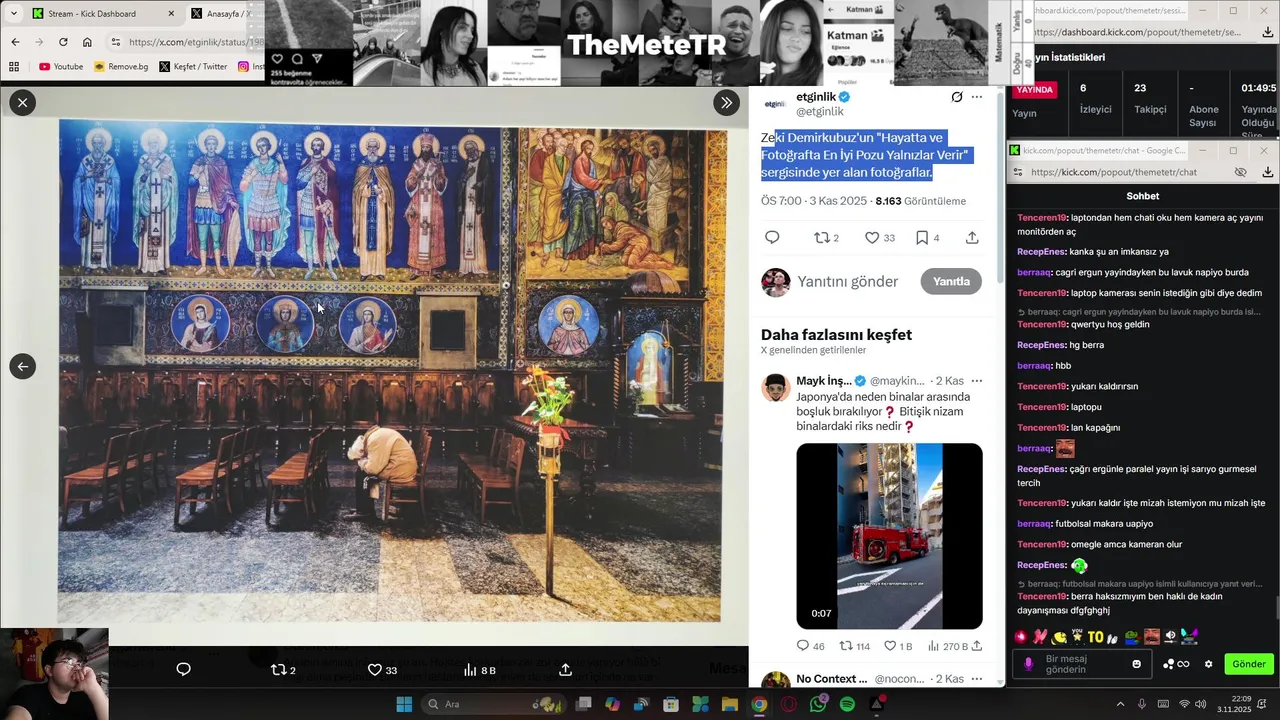The image size is (1280, 720).
Task: Open more options on the etginlik tweet
Action: [x=977, y=97]
